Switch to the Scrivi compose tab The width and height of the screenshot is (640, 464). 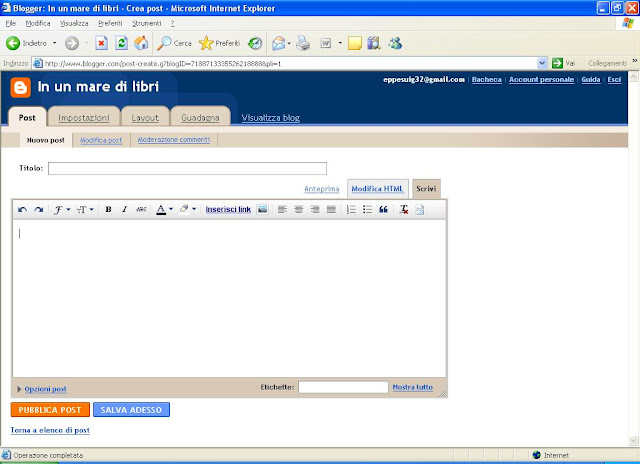pos(426,189)
